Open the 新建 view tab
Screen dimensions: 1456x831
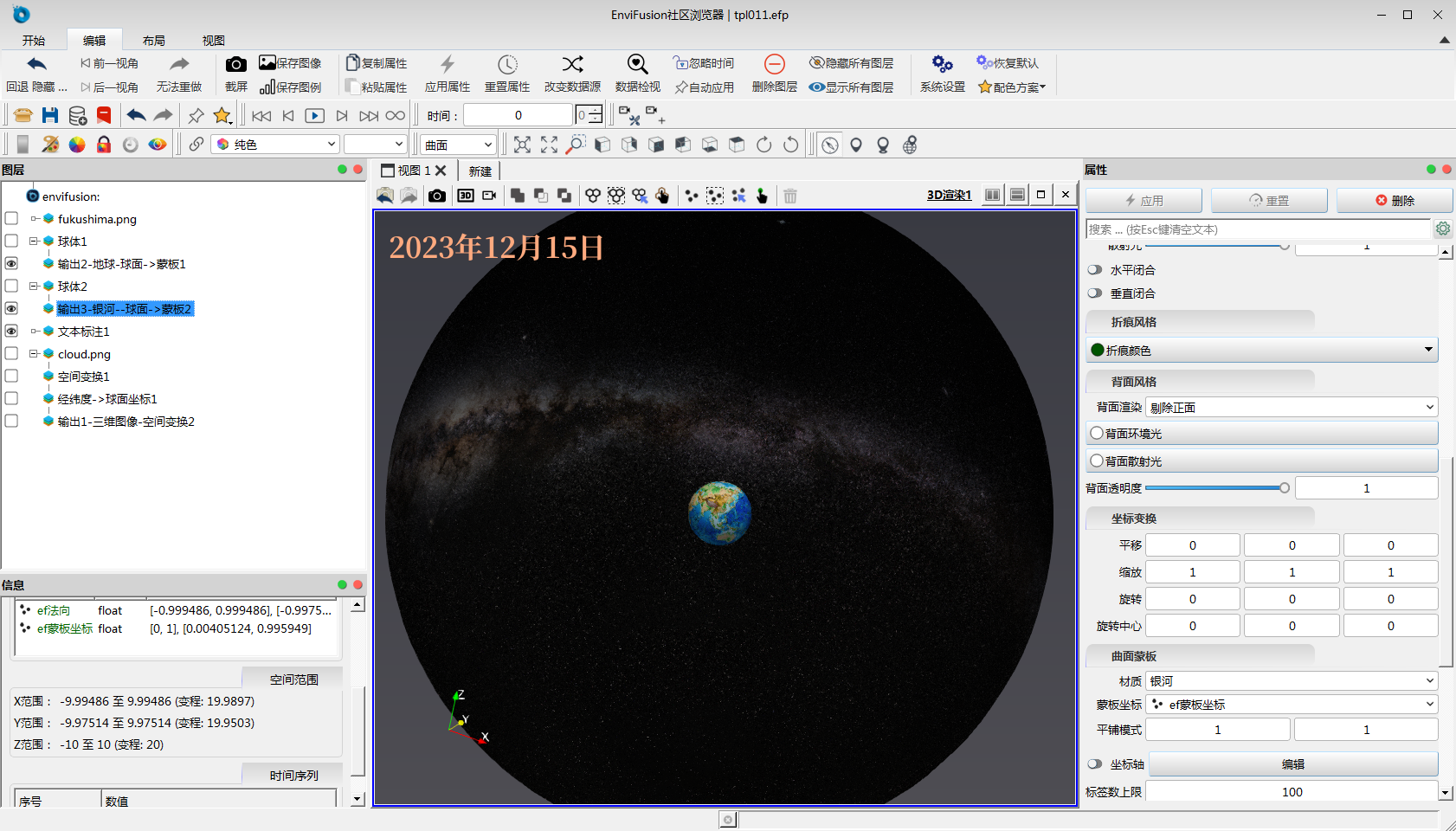coord(480,171)
